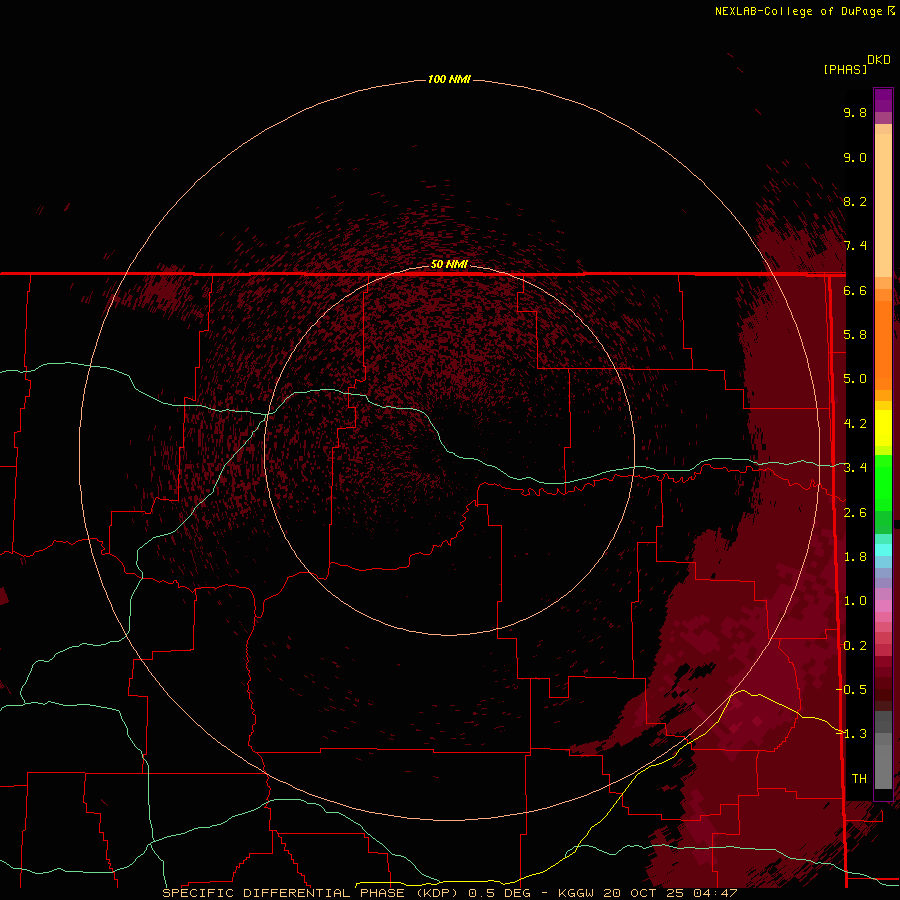Viewport: 900px width, 900px height.
Task: Pick the 5.8 scale value
Action: point(855,335)
